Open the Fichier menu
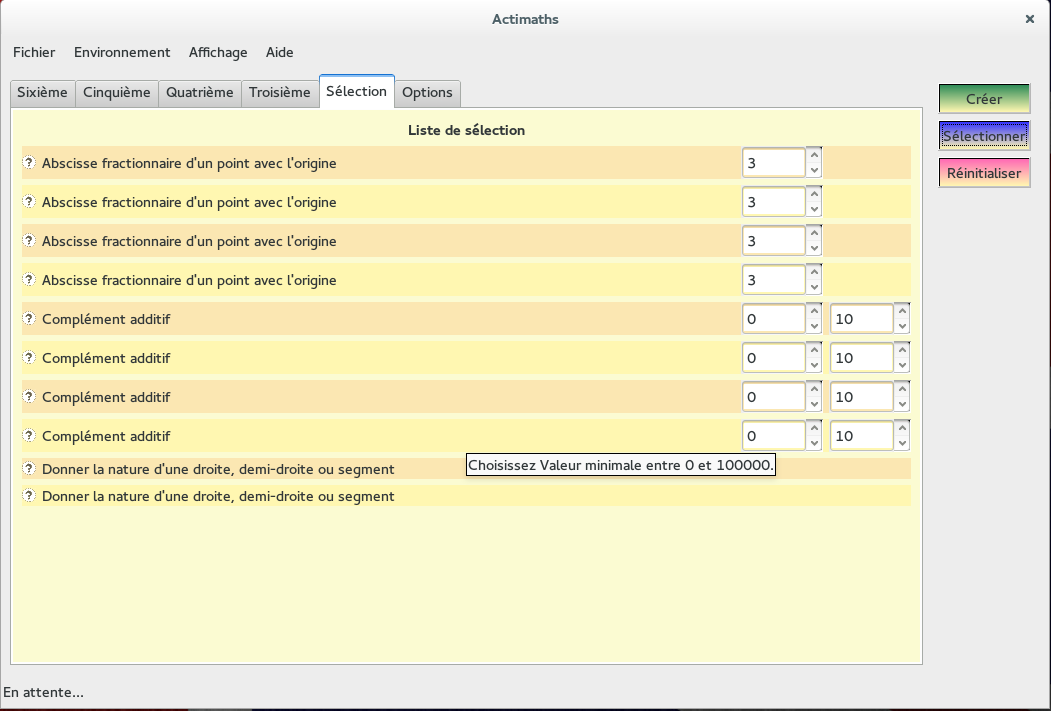This screenshot has width=1051, height=711. pos(34,52)
